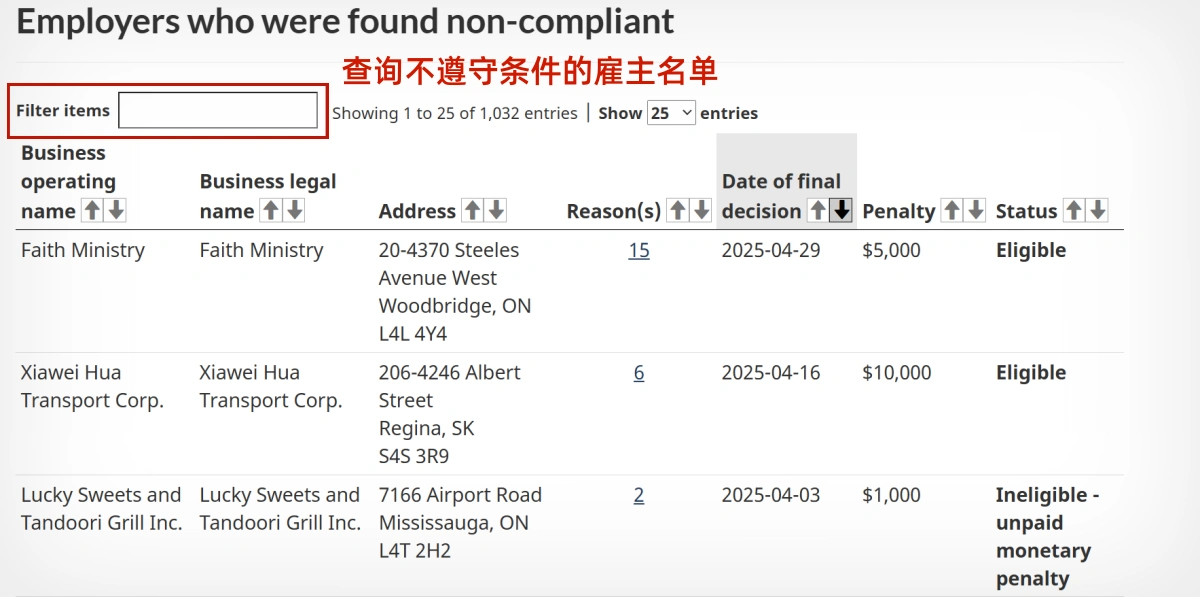Sort Business legal name descending arrow
The width and height of the screenshot is (1200, 597).
(294, 210)
